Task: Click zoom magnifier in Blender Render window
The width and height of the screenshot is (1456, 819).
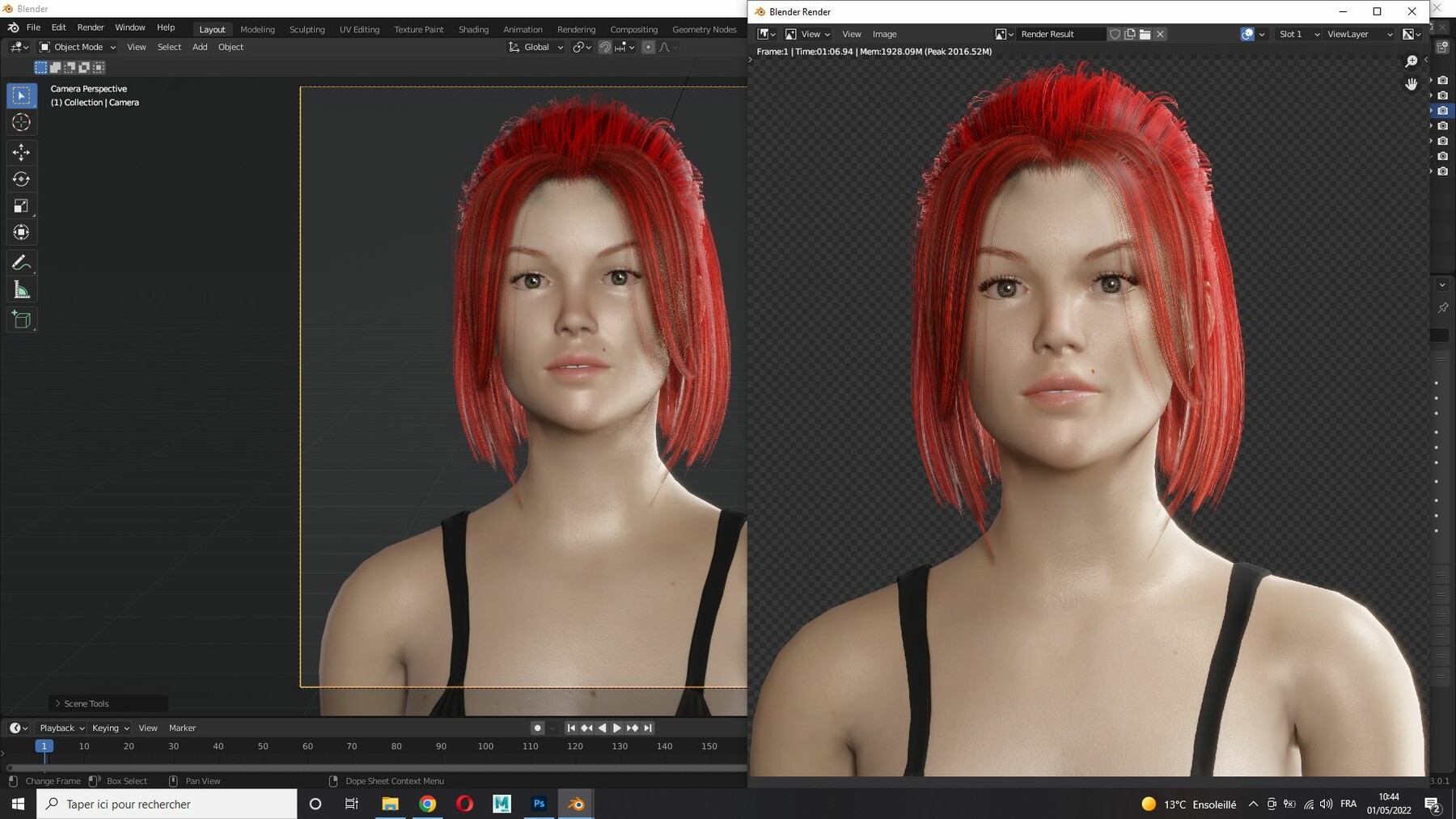Action: coord(1412,61)
